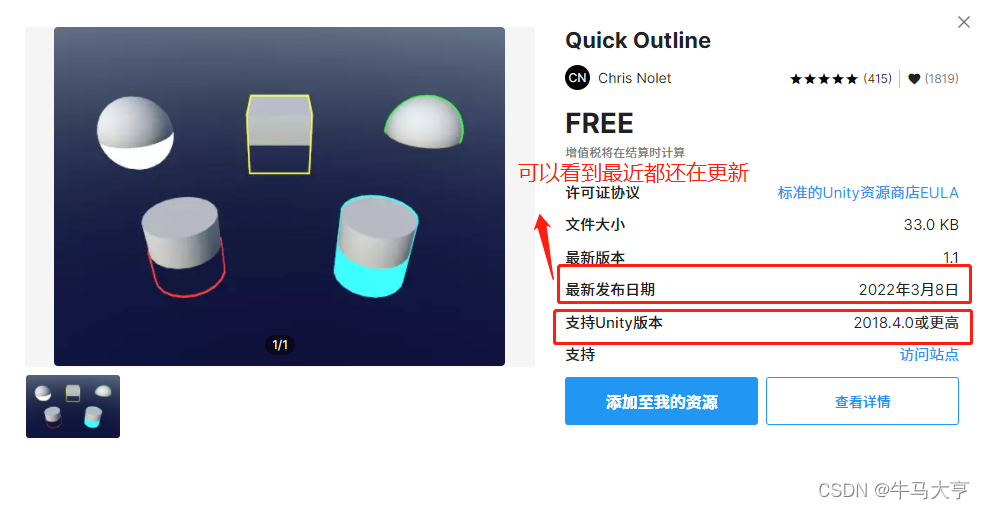Click the 1/1 image counter badge
Viewport: 985px width, 509px height.
(280, 344)
